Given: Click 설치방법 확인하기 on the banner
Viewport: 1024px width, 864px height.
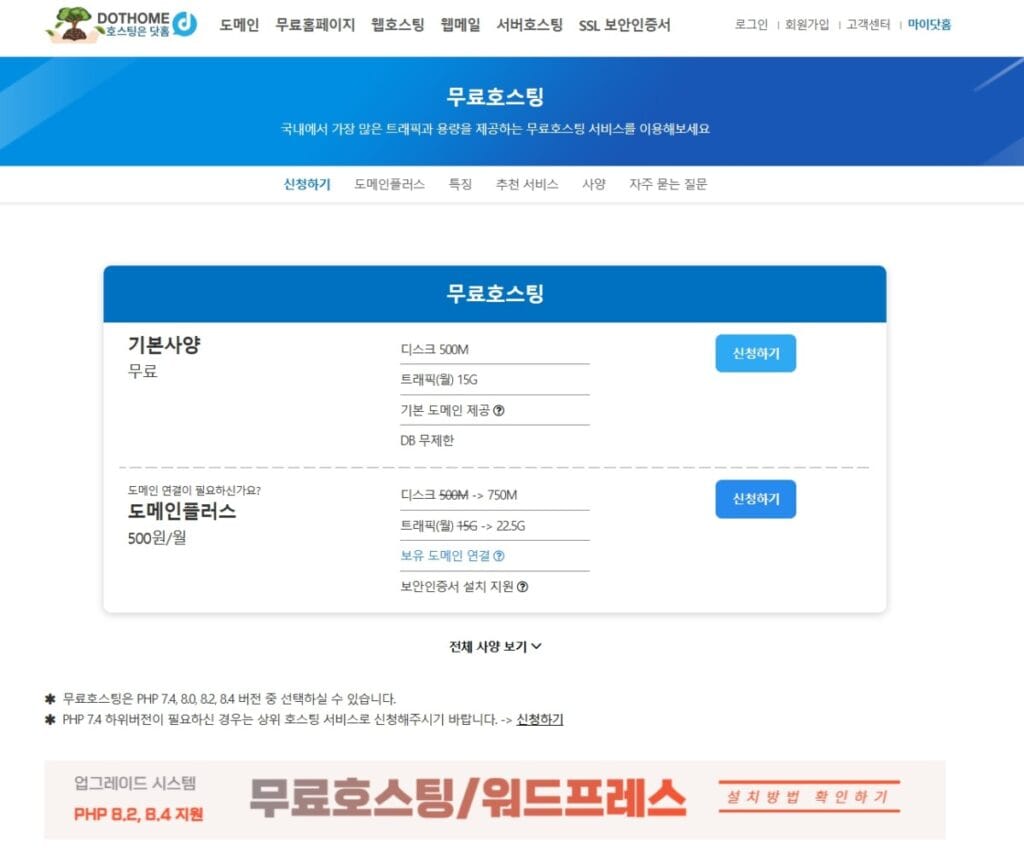Looking at the screenshot, I should (x=809, y=797).
